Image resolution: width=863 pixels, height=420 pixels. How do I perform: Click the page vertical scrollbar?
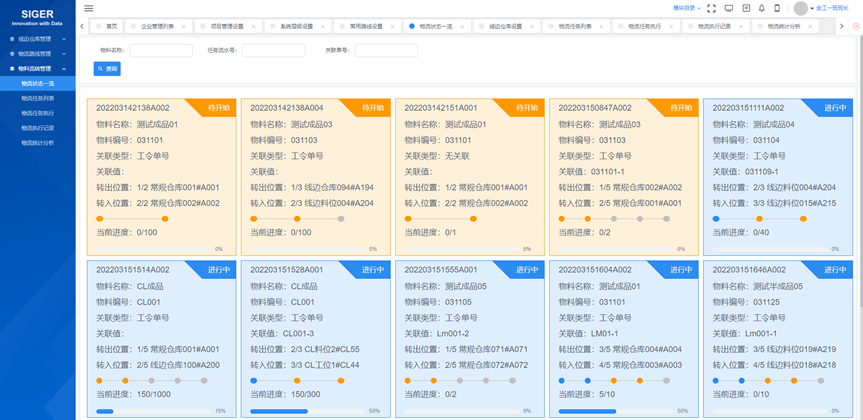click(860, 171)
